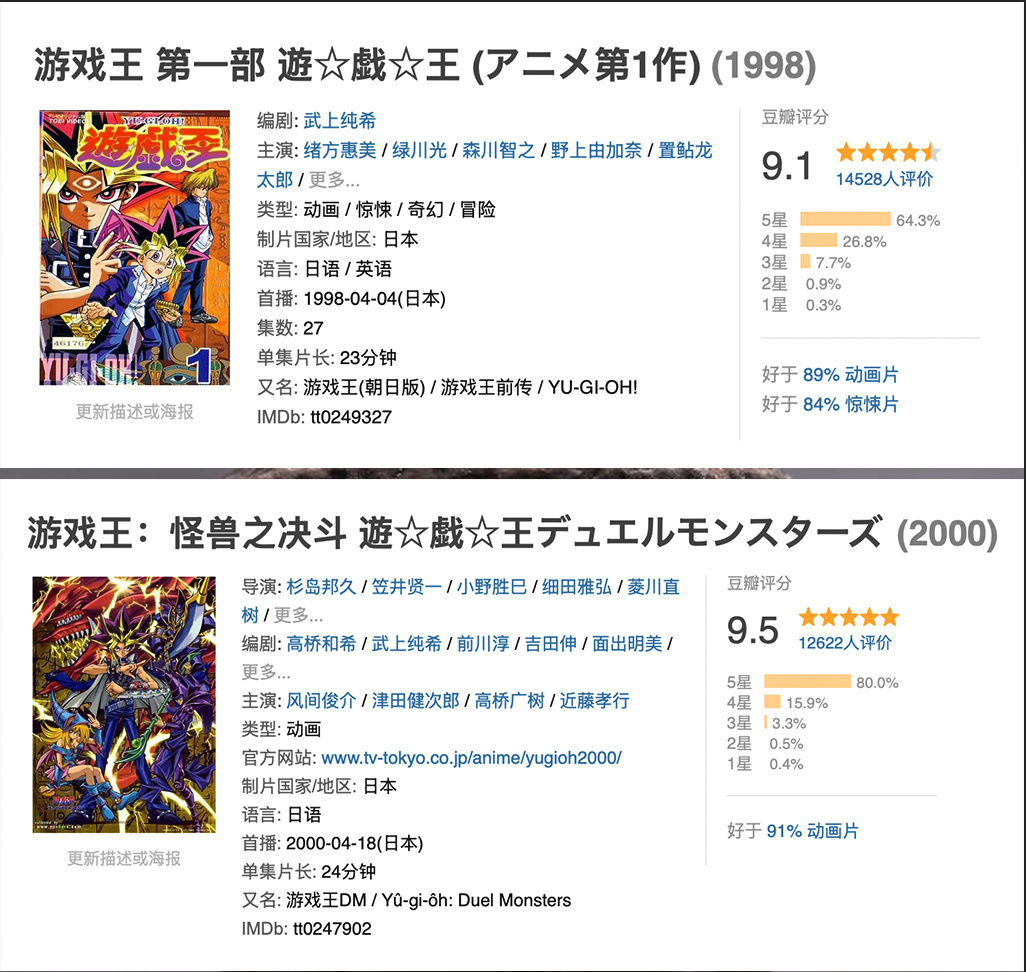Expand 更多... after the directors list

point(298,615)
